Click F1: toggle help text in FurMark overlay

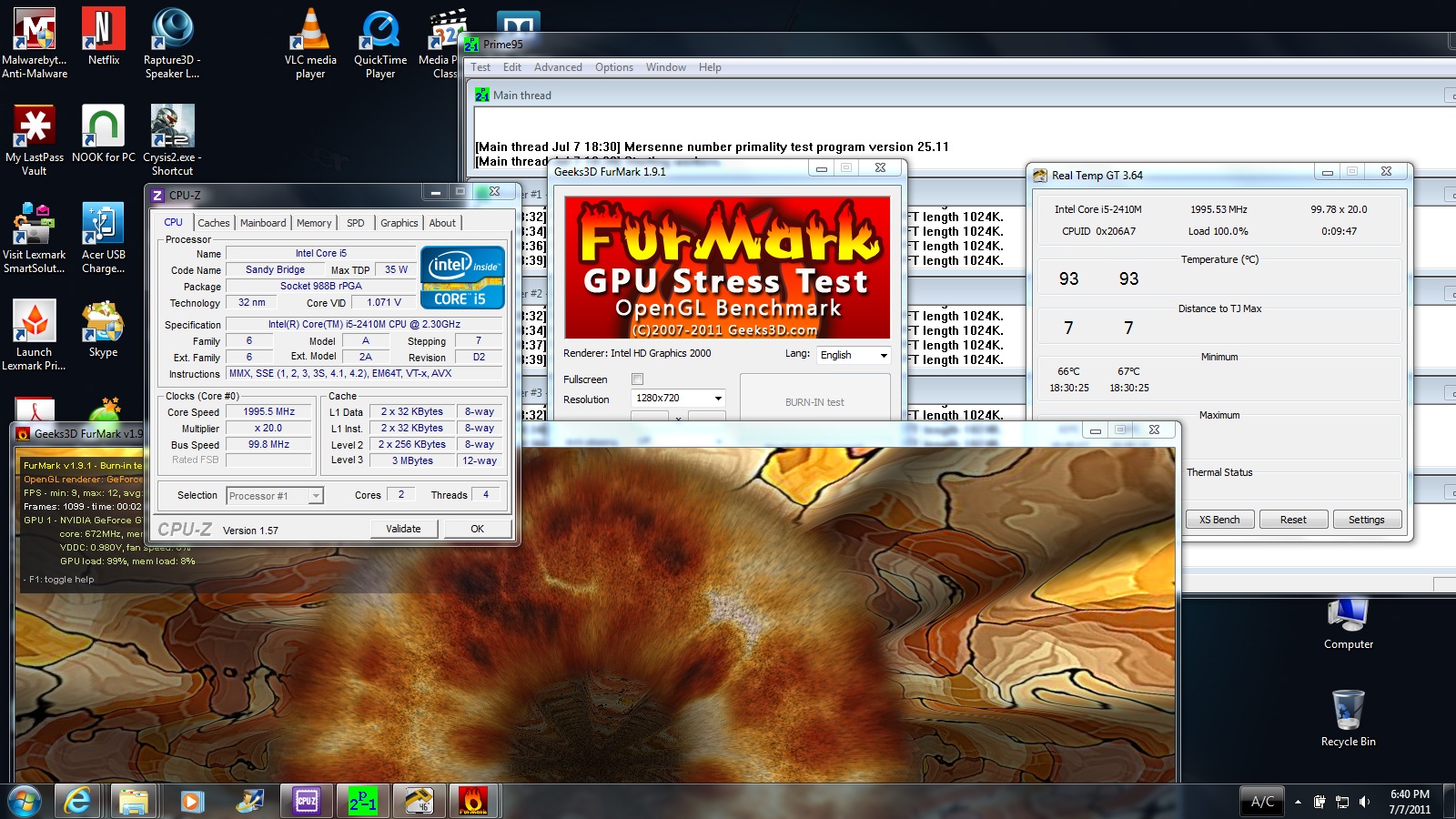[61, 580]
